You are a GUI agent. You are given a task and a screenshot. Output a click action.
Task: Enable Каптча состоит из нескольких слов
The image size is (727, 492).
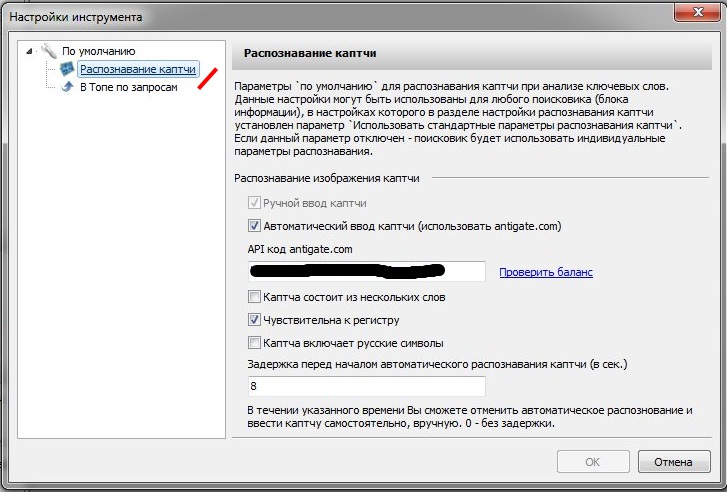click(x=254, y=297)
